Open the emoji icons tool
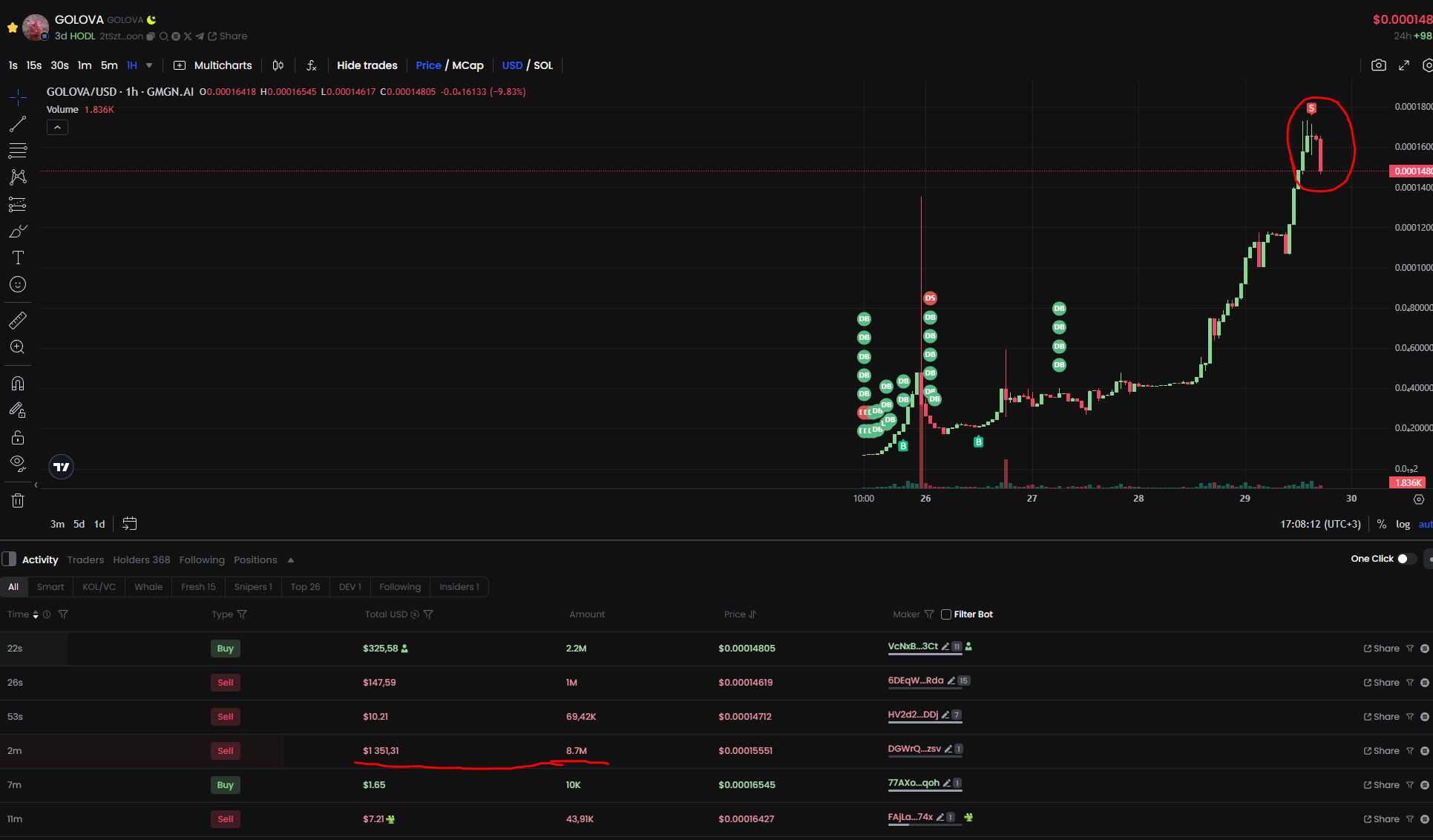1433x840 pixels. (x=18, y=284)
